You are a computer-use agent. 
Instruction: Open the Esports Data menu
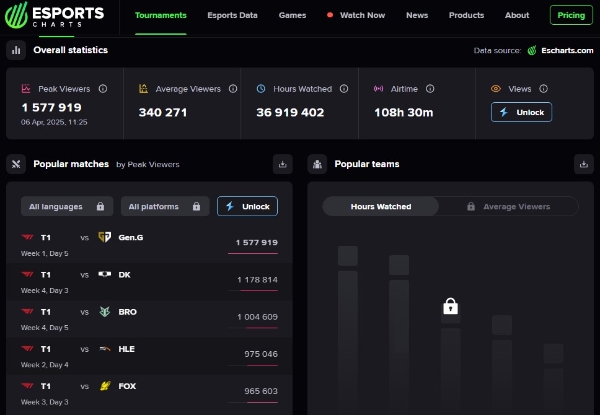coord(232,15)
